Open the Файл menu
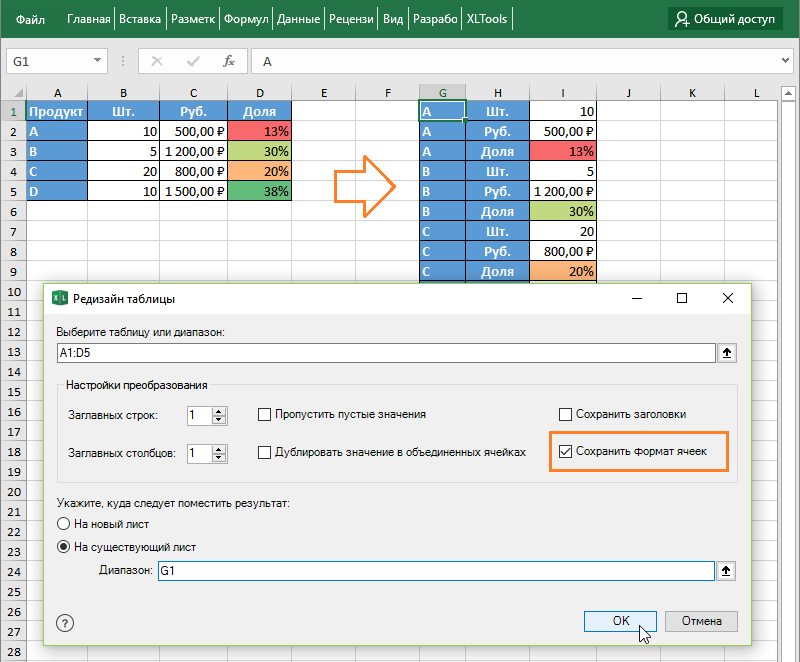The height and width of the screenshot is (662, 800). click(x=29, y=18)
